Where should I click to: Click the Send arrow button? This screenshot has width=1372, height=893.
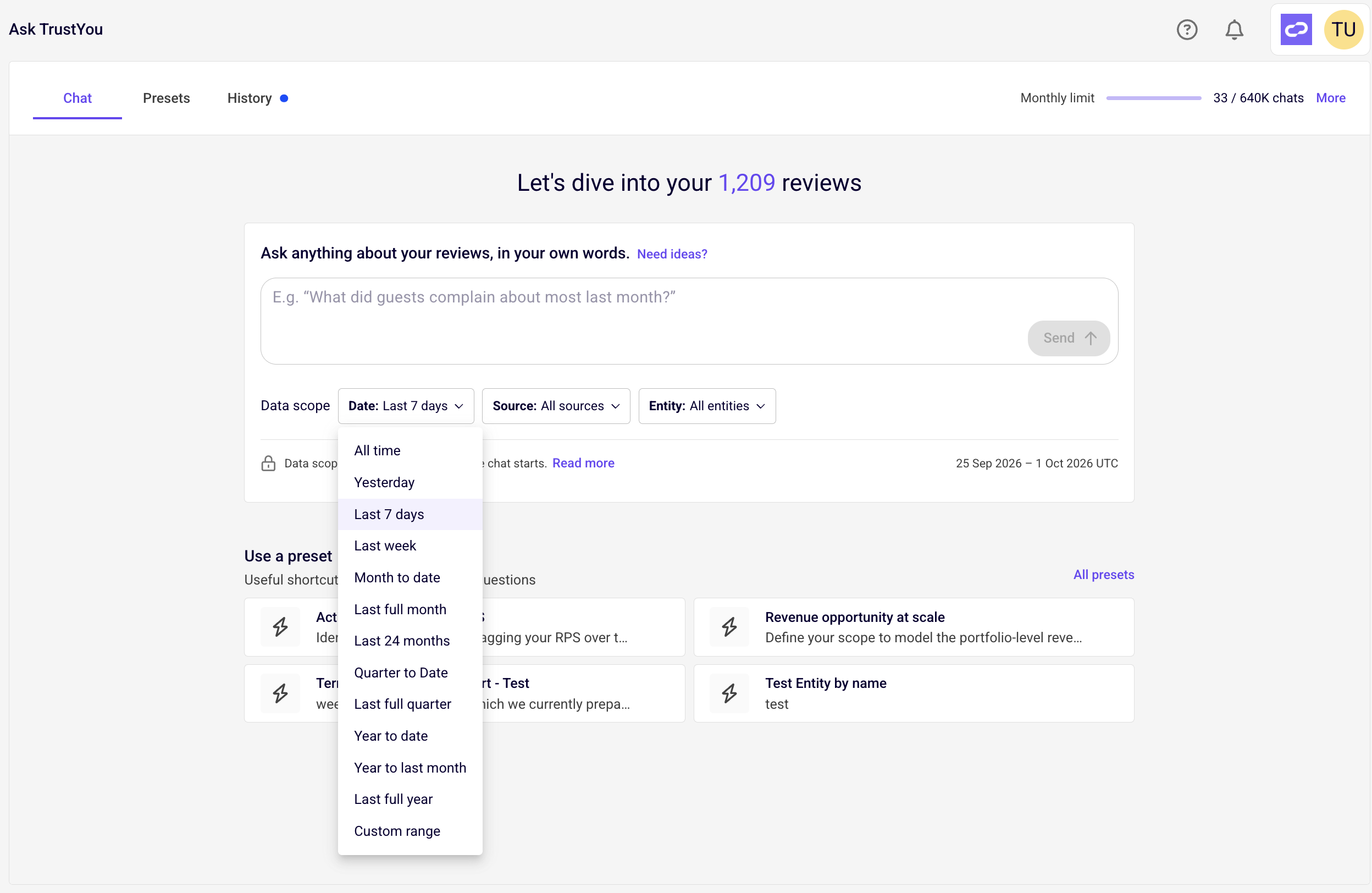(1069, 338)
